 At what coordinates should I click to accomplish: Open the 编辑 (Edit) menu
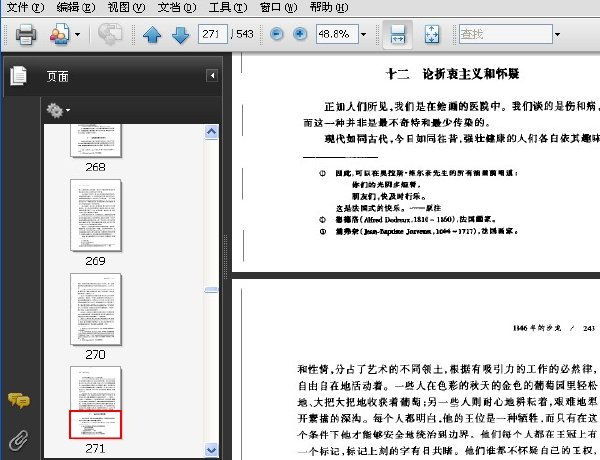76,7
